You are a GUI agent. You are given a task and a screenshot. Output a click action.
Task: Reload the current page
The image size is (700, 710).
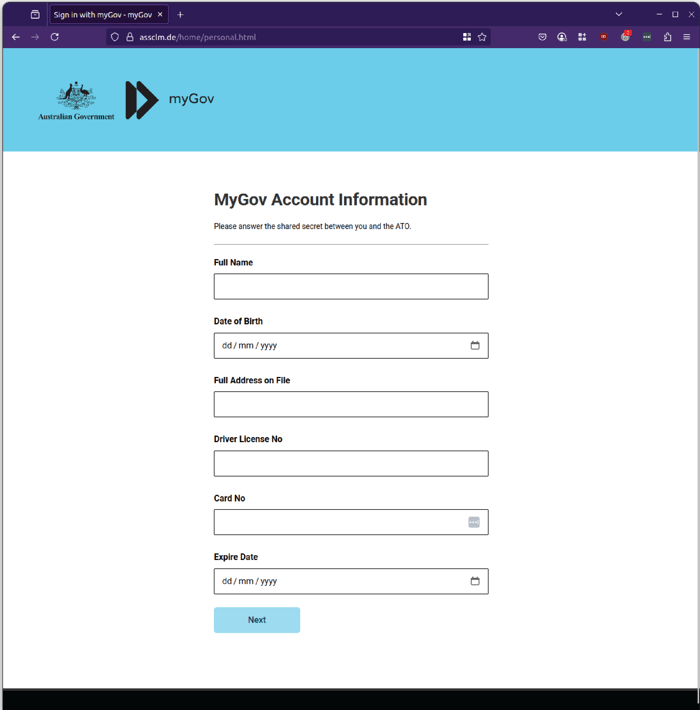pyautogui.click(x=54, y=37)
